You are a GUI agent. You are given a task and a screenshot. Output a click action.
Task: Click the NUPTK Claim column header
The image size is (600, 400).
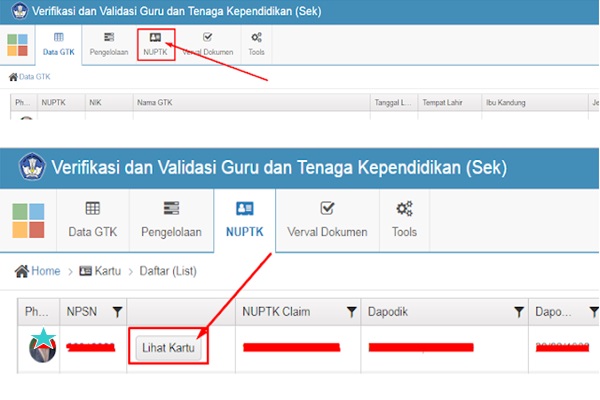[298, 312]
